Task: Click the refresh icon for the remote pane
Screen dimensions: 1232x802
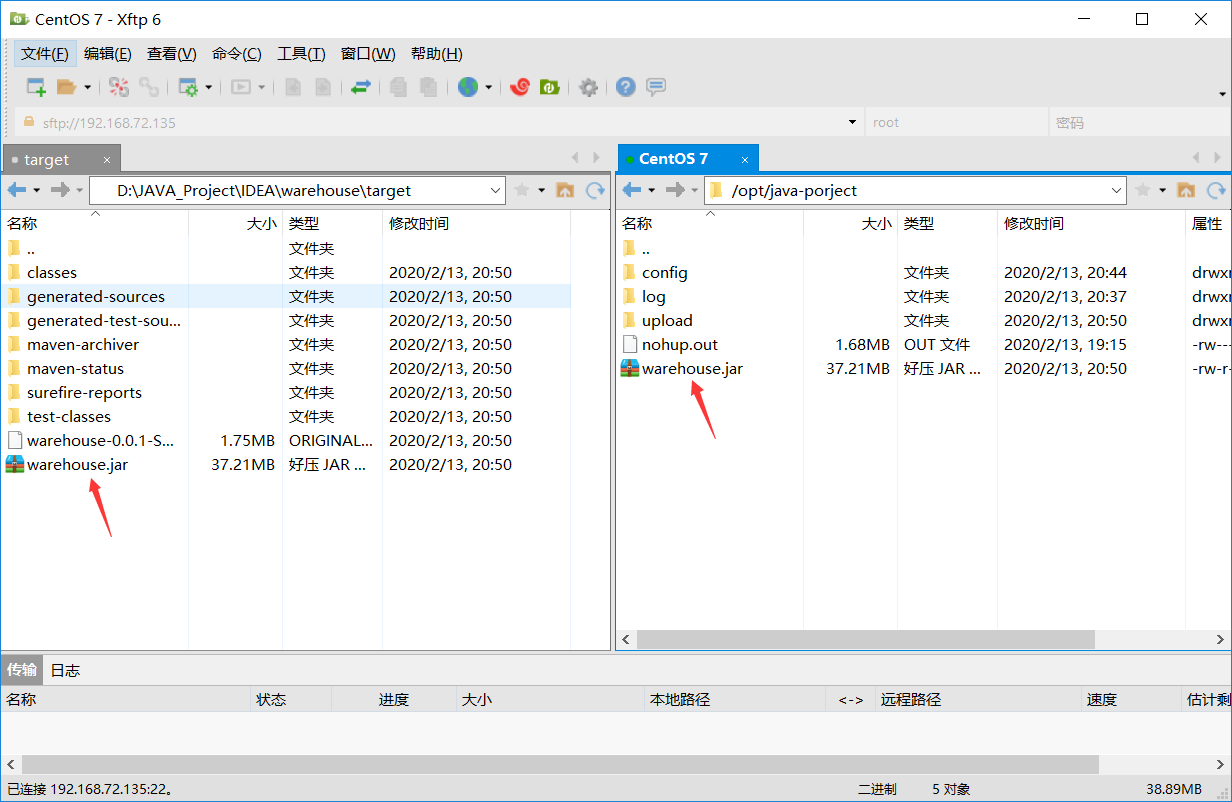Action: (1218, 190)
